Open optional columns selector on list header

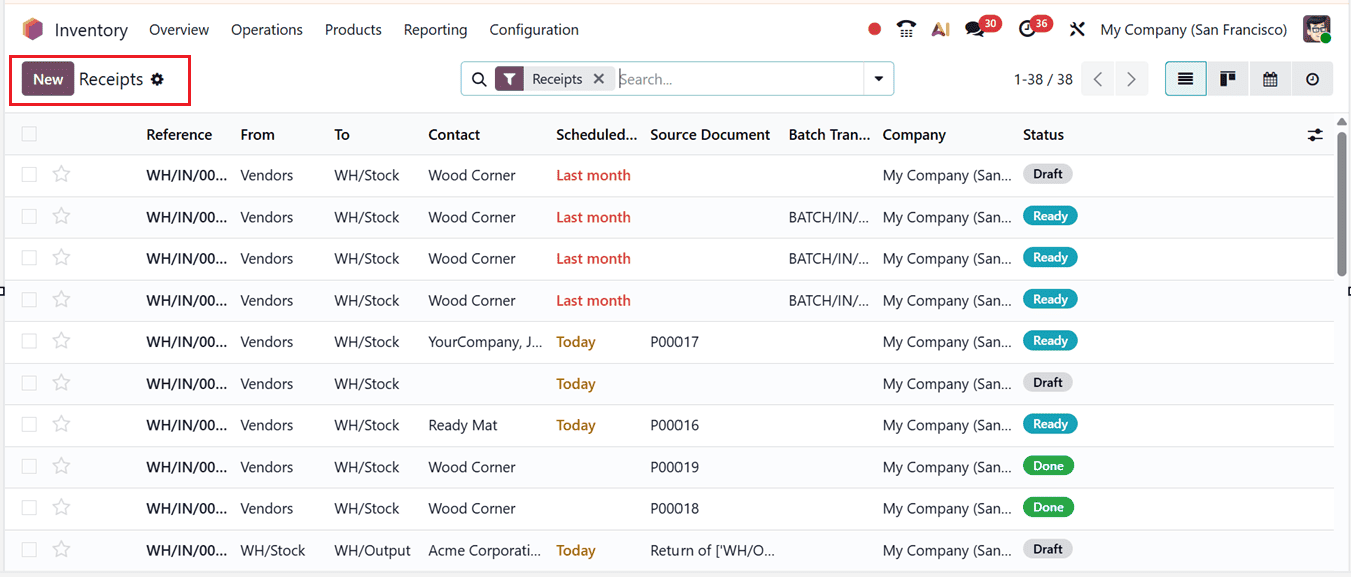[1315, 133]
